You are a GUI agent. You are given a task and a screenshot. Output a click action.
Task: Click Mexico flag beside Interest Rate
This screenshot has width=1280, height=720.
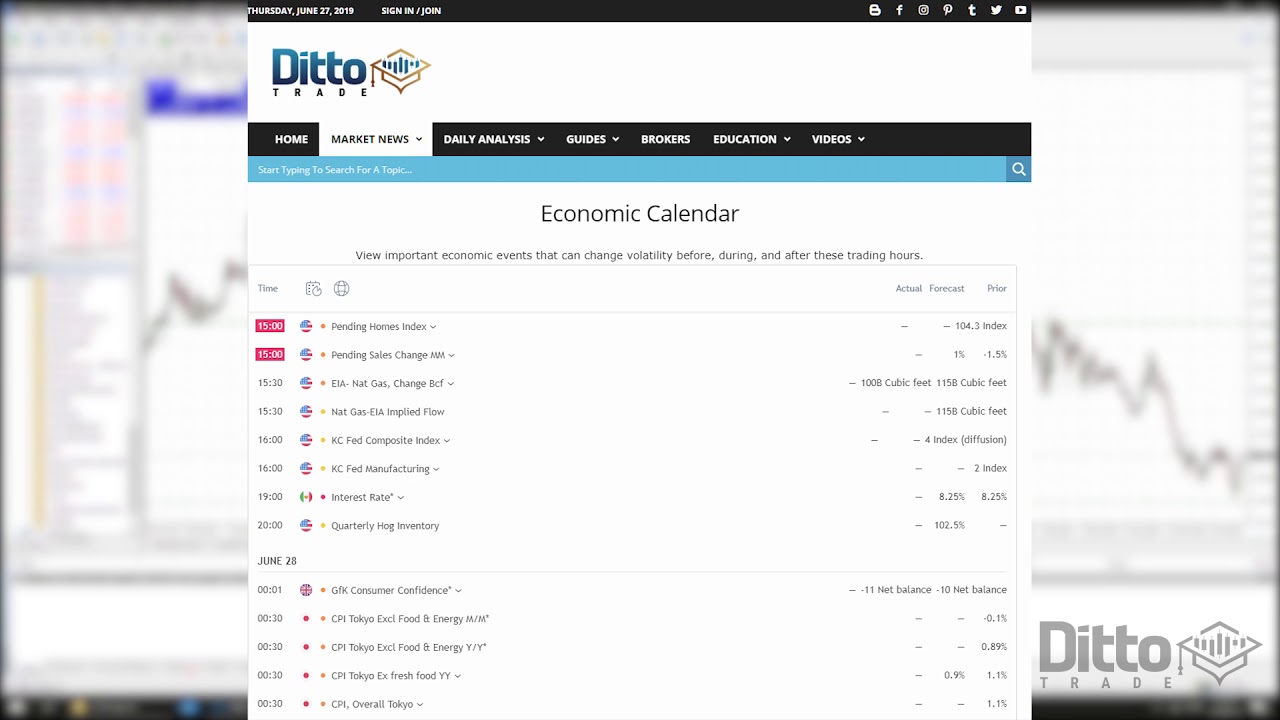pyautogui.click(x=306, y=497)
